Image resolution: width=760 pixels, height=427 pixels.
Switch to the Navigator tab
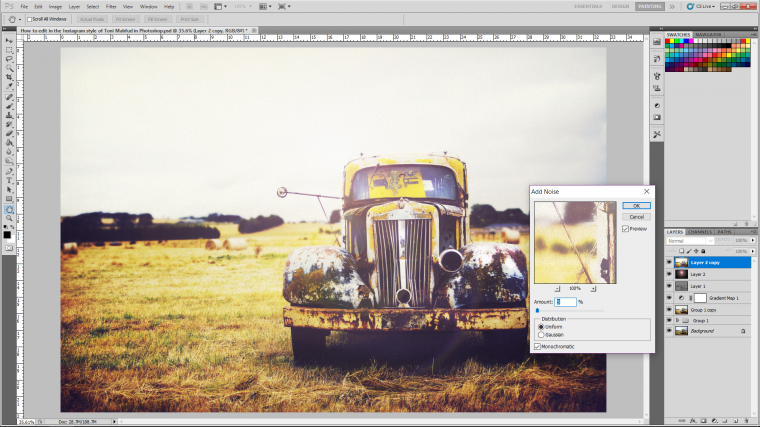click(708, 35)
